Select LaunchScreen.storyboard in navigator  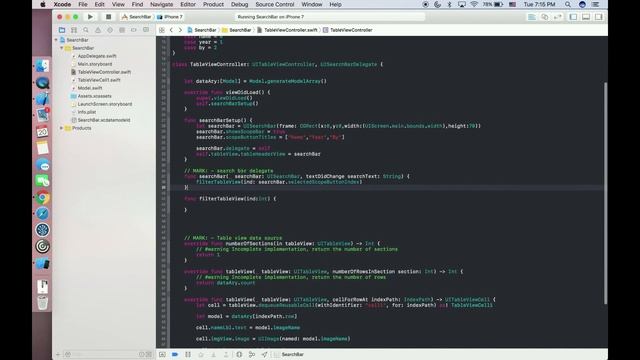tap(104, 104)
